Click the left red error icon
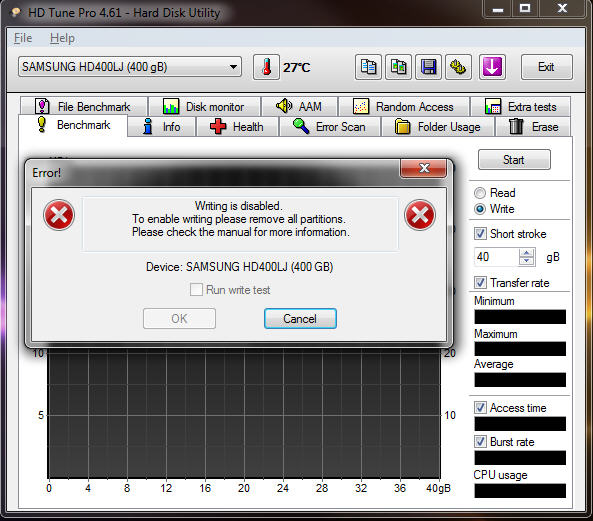The image size is (593, 521). click(59, 215)
